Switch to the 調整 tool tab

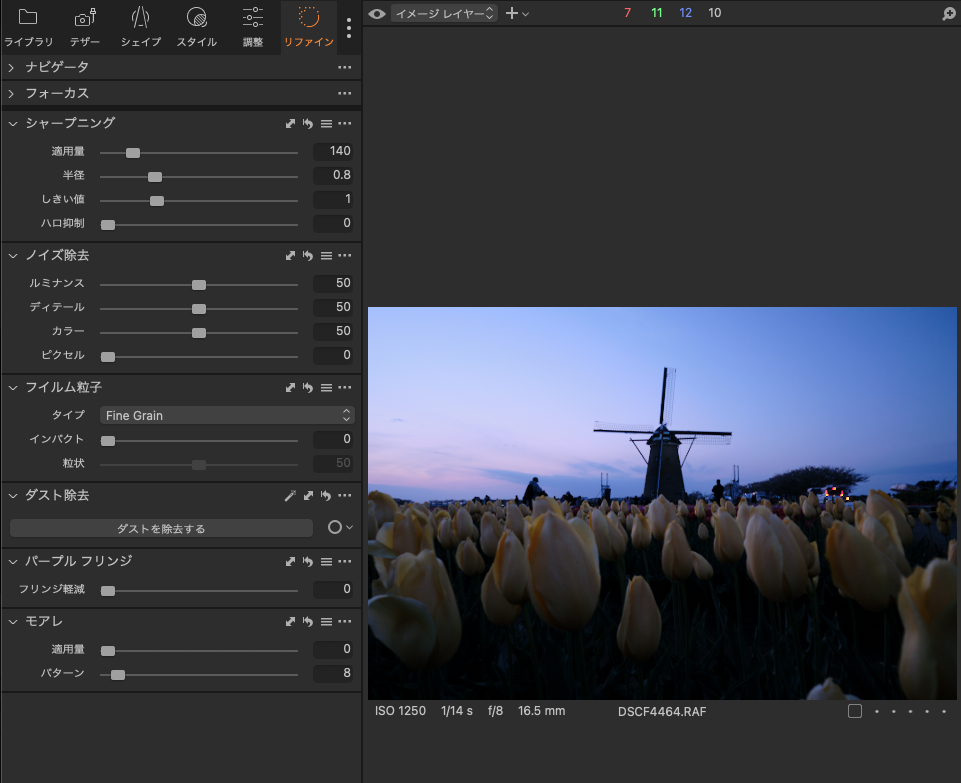point(253,27)
